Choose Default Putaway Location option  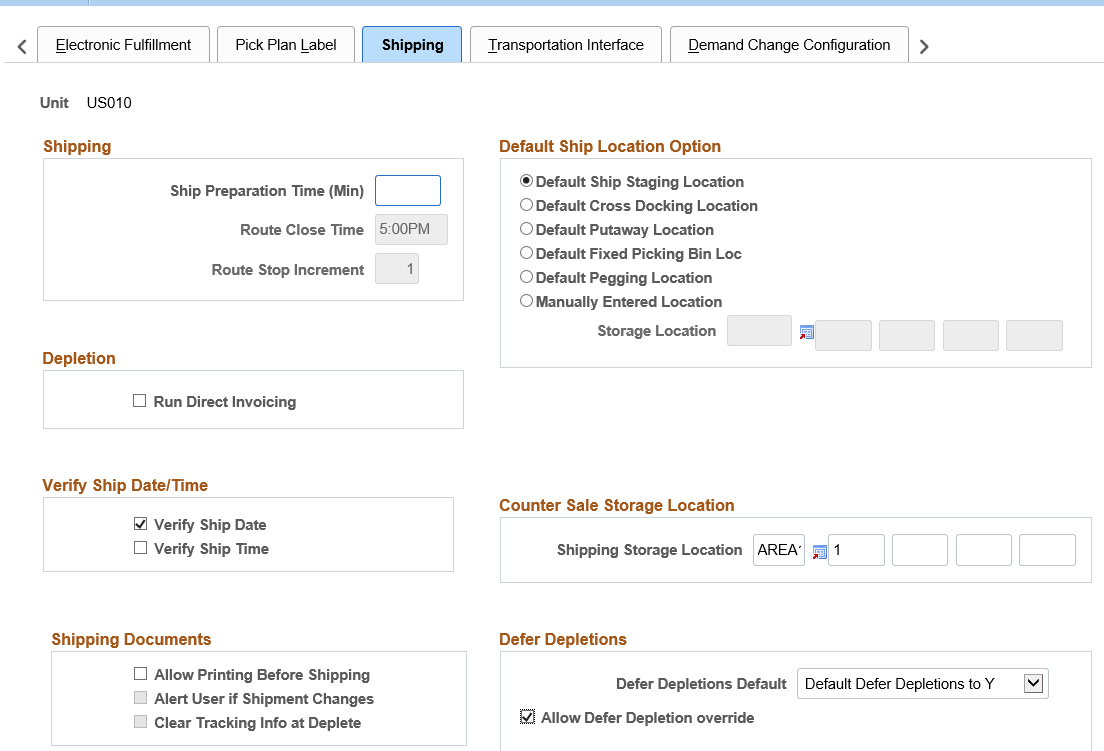coord(527,229)
